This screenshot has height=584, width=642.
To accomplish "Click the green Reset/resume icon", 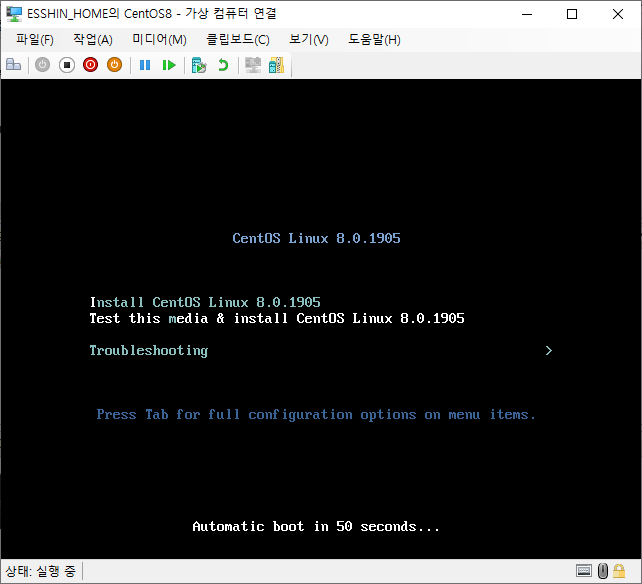I will pos(169,65).
